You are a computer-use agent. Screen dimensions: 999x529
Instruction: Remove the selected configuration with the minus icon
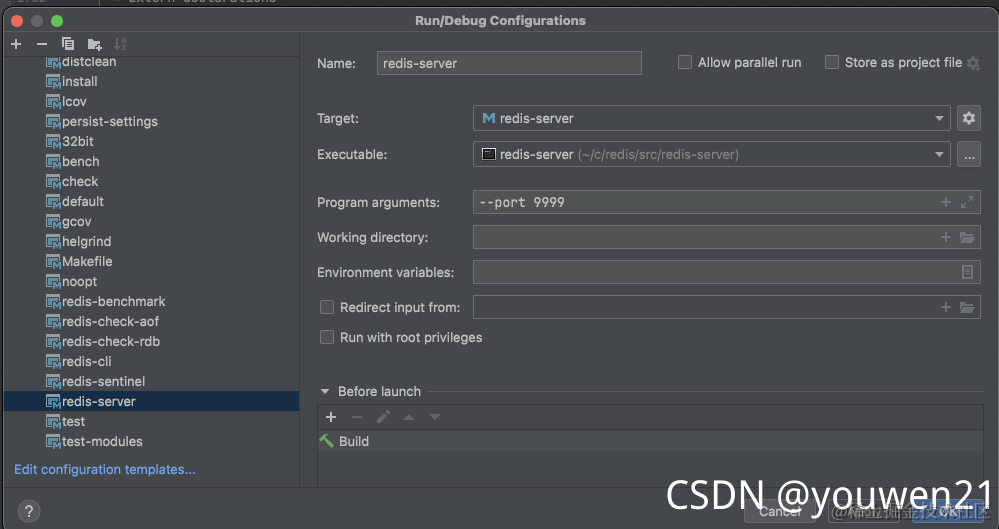pyautogui.click(x=42, y=44)
